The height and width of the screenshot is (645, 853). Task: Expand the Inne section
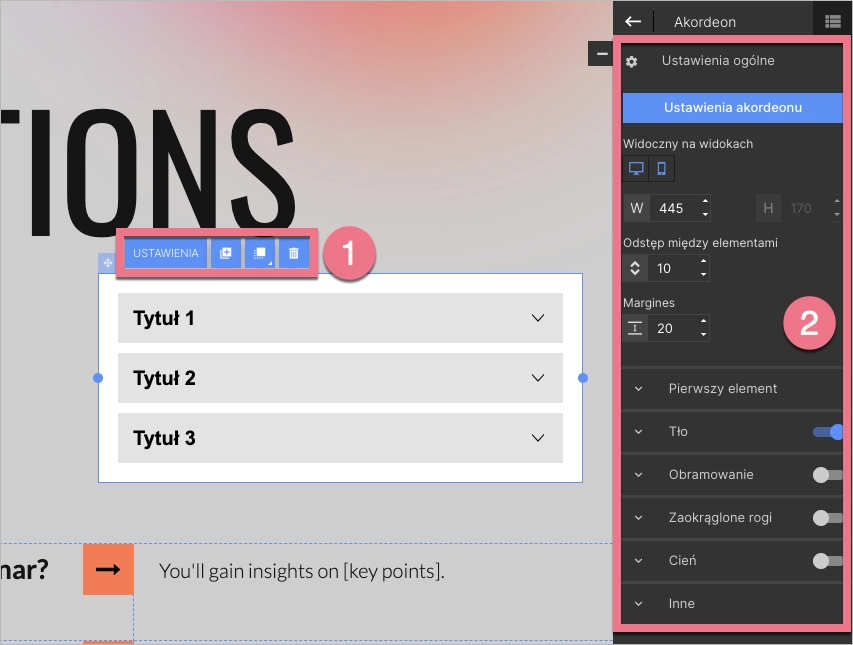(681, 604)
